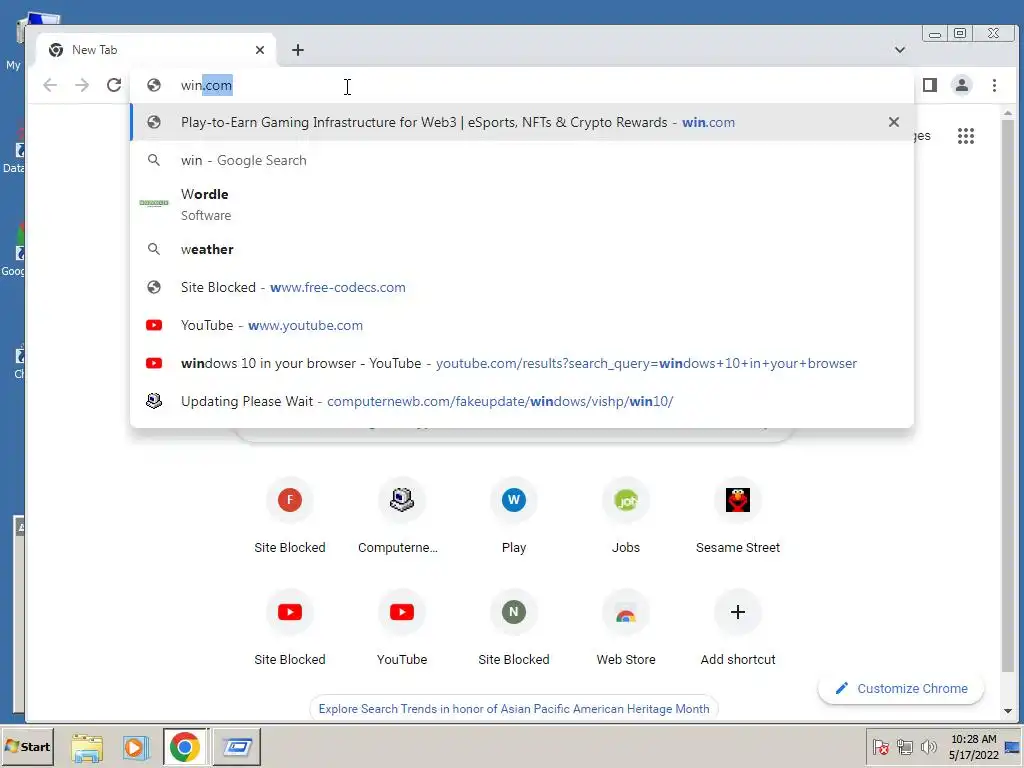Pick the Wordle Software suggestion
Viewport: 1024px width, 768px height.
coord(522,204)
